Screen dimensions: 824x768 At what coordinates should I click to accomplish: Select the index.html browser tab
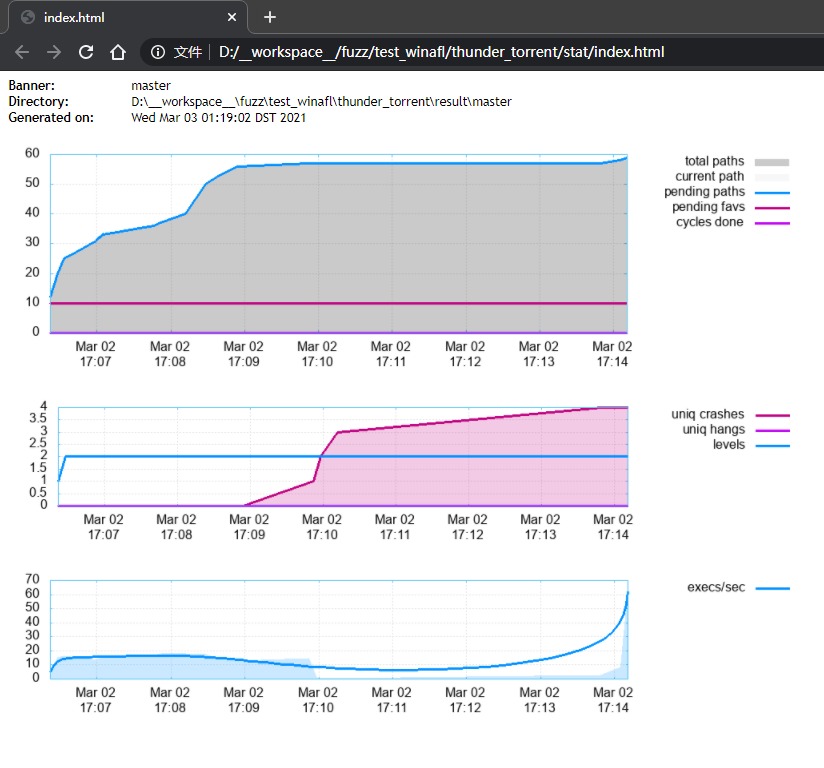coord(120,18)
